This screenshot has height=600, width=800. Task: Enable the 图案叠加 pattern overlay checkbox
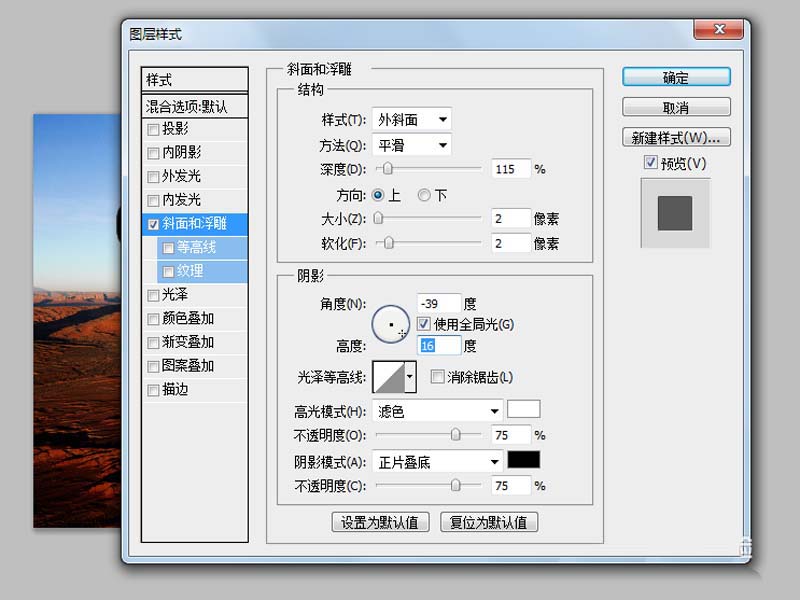point(153,366)
